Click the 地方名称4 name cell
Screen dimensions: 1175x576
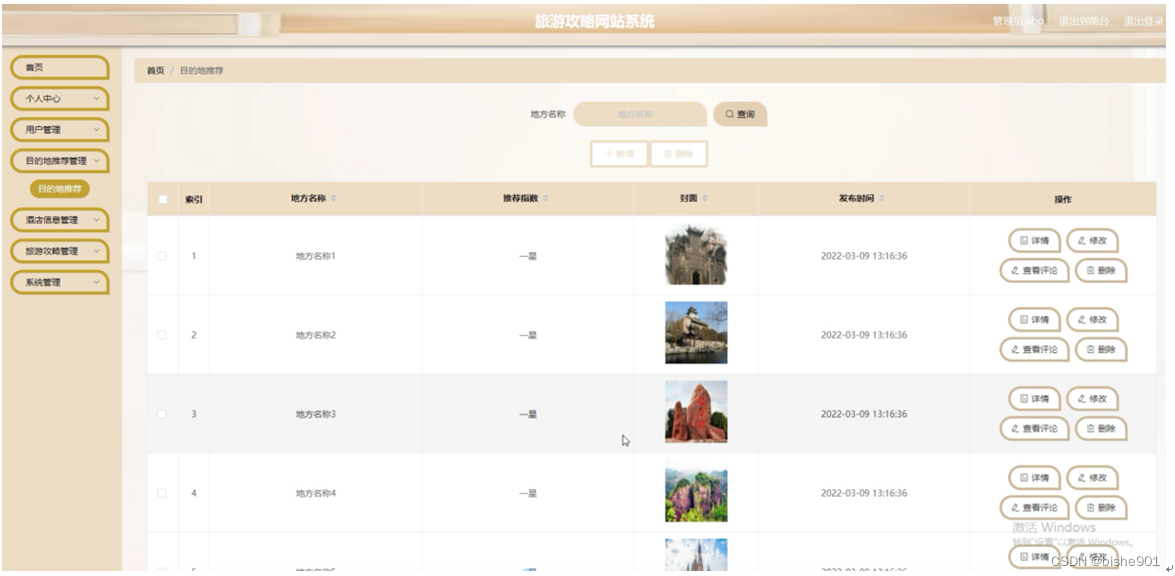(315, 493)
